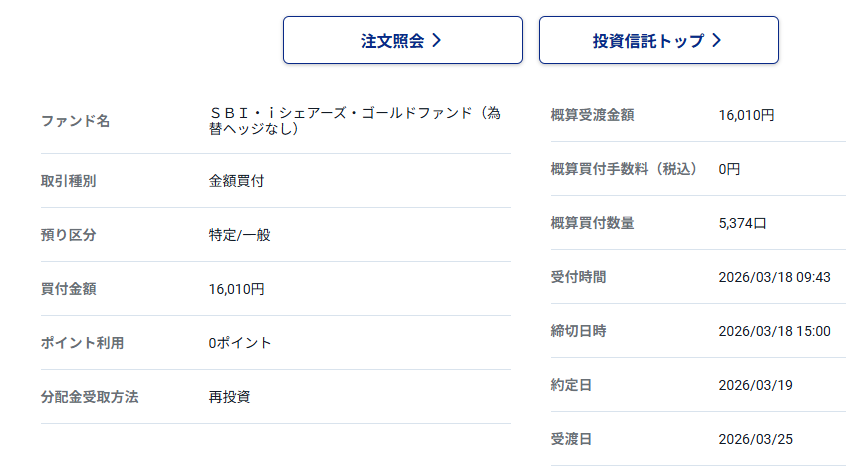Image resolution: width=846 pixels, height=468 pixels.
Task: Click the 特定/一般 account type value
Action: pyautogui.click(x=239, y=235)
